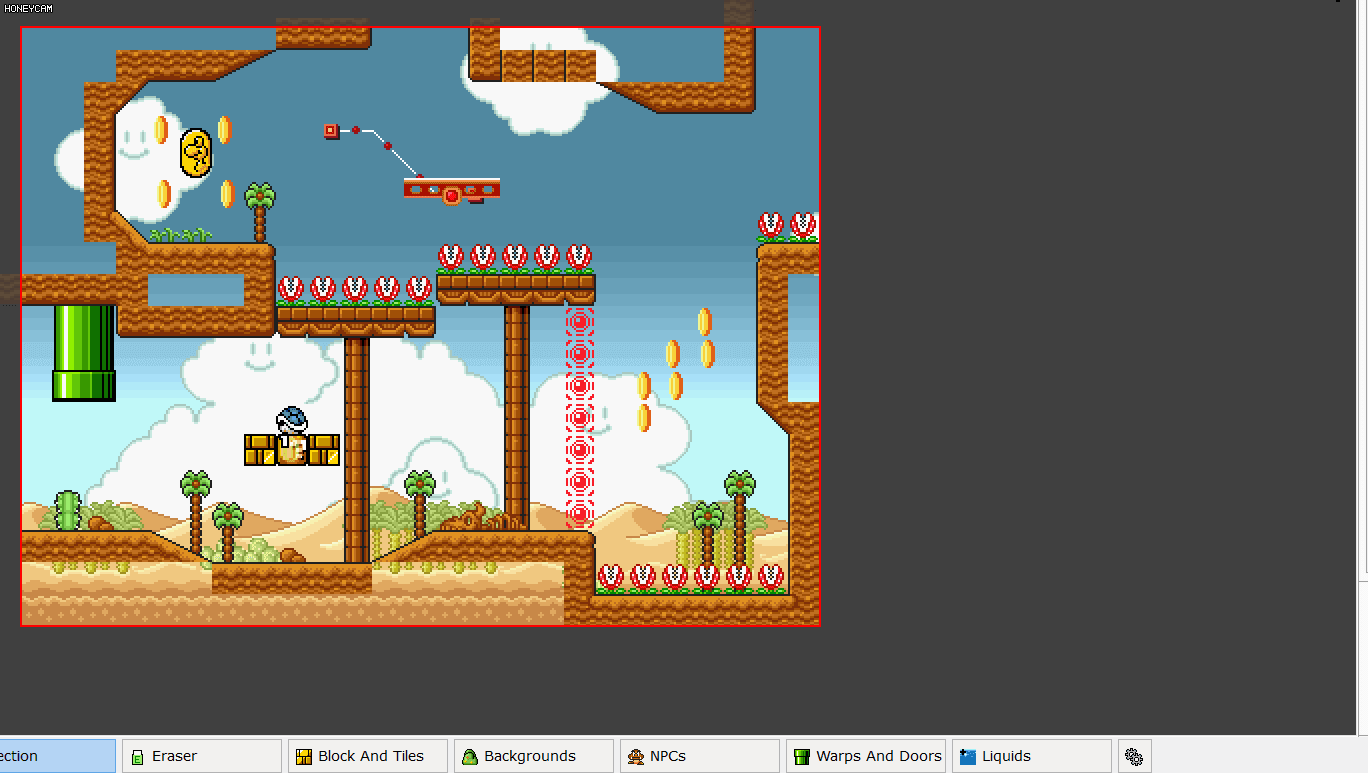Select the grass tuft beside upper palm tree
Viewport: 1368px width, 773px height.
181,235
